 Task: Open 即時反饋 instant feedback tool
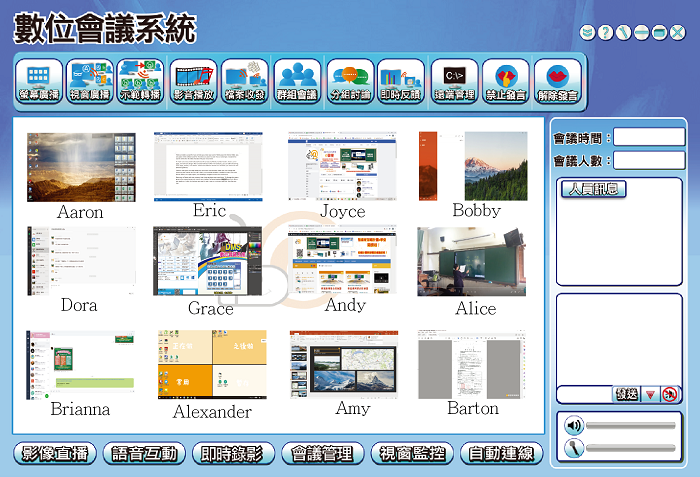coord(402,81)
